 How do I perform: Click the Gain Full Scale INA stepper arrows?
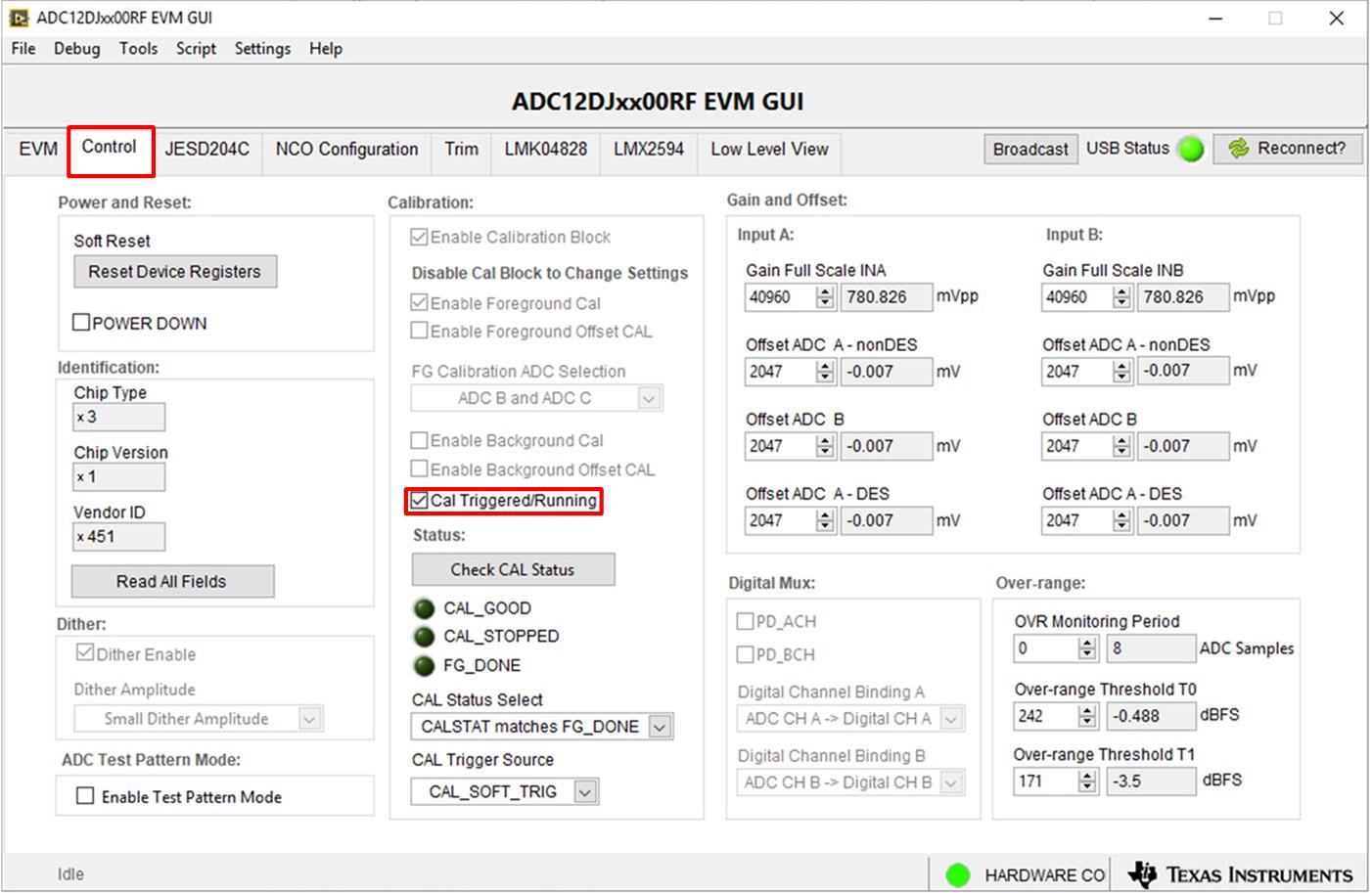click(x=825, y=296)
